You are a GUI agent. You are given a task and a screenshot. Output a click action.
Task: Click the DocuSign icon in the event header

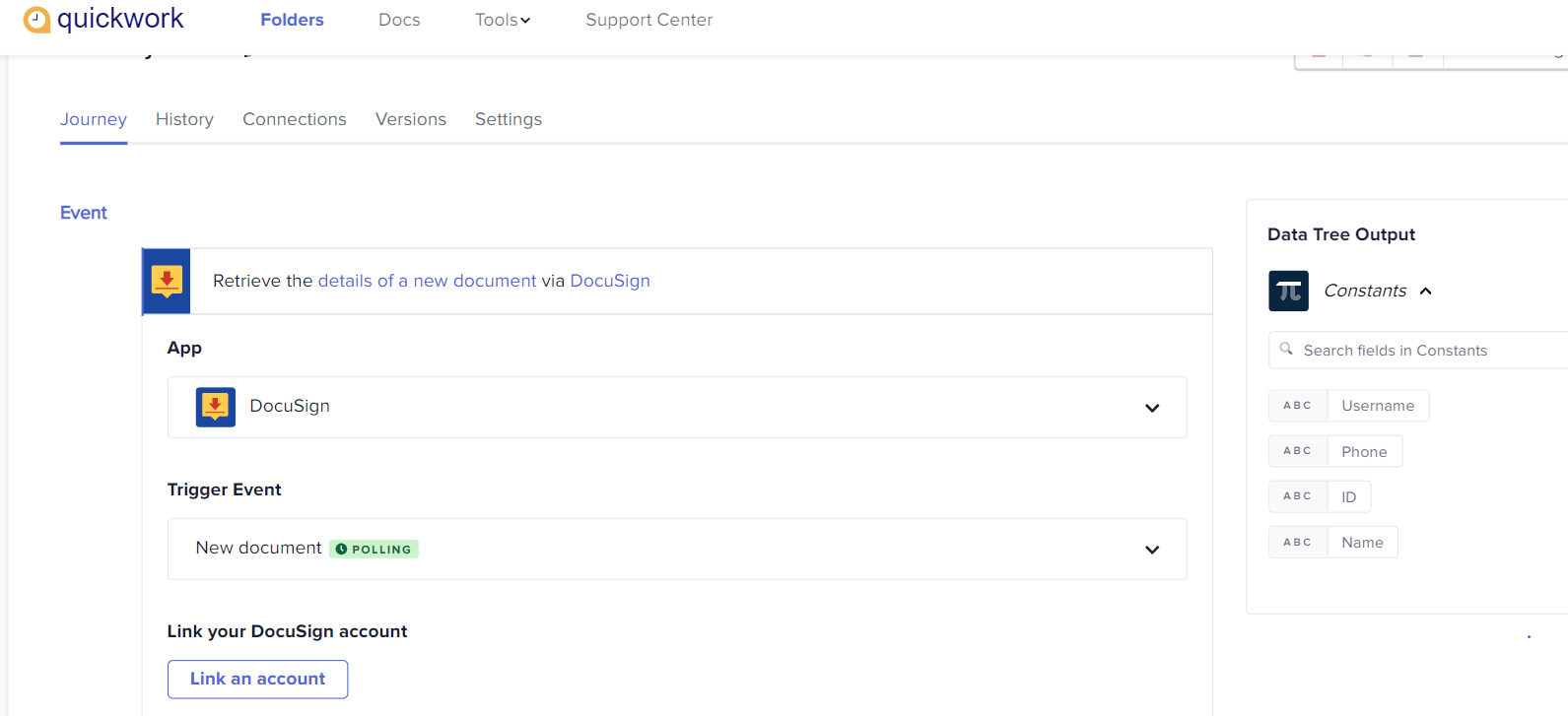[167, 281]
